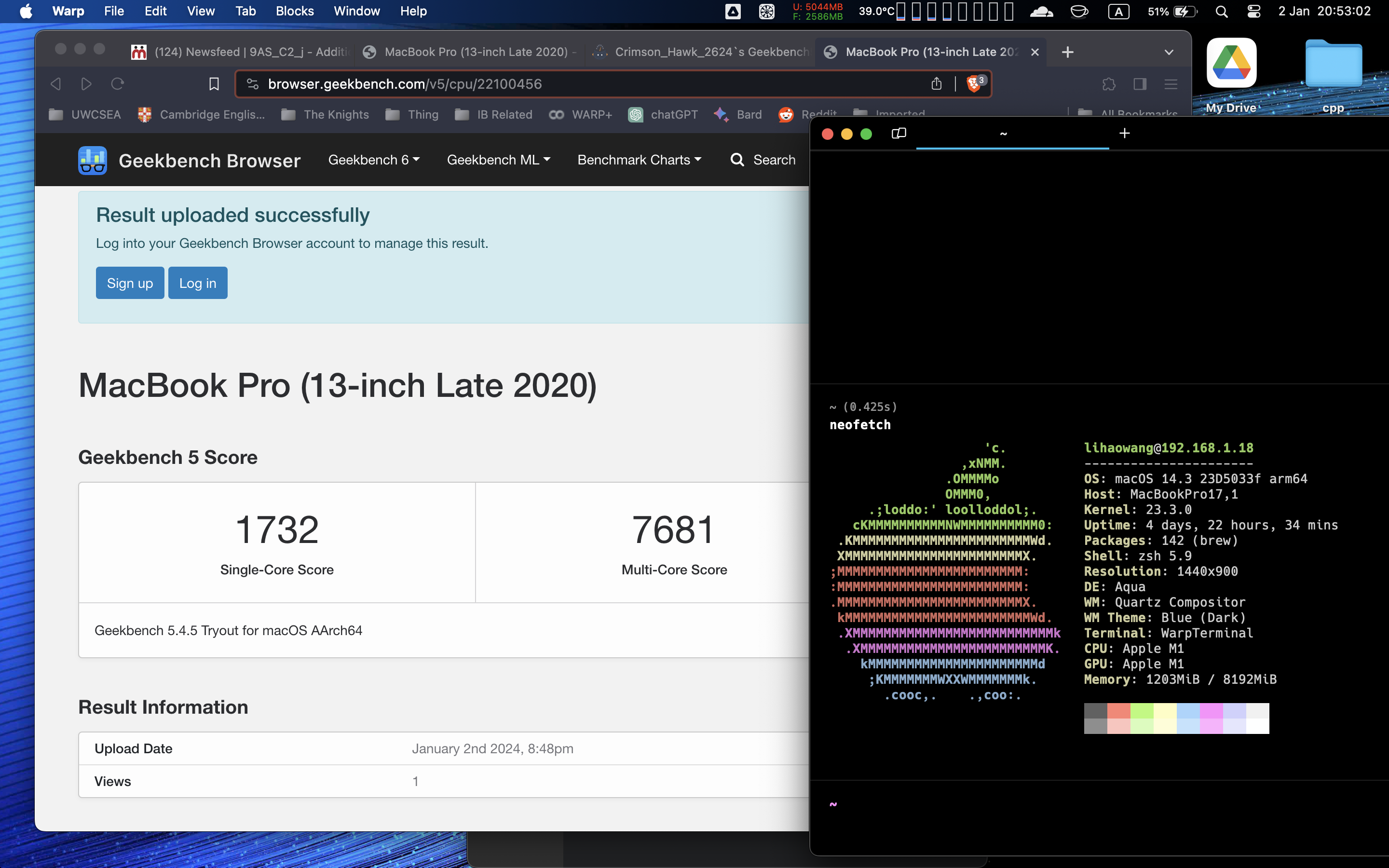Switch to Crimson_Hawk_2624's Geekbench tab

[701, 52]
